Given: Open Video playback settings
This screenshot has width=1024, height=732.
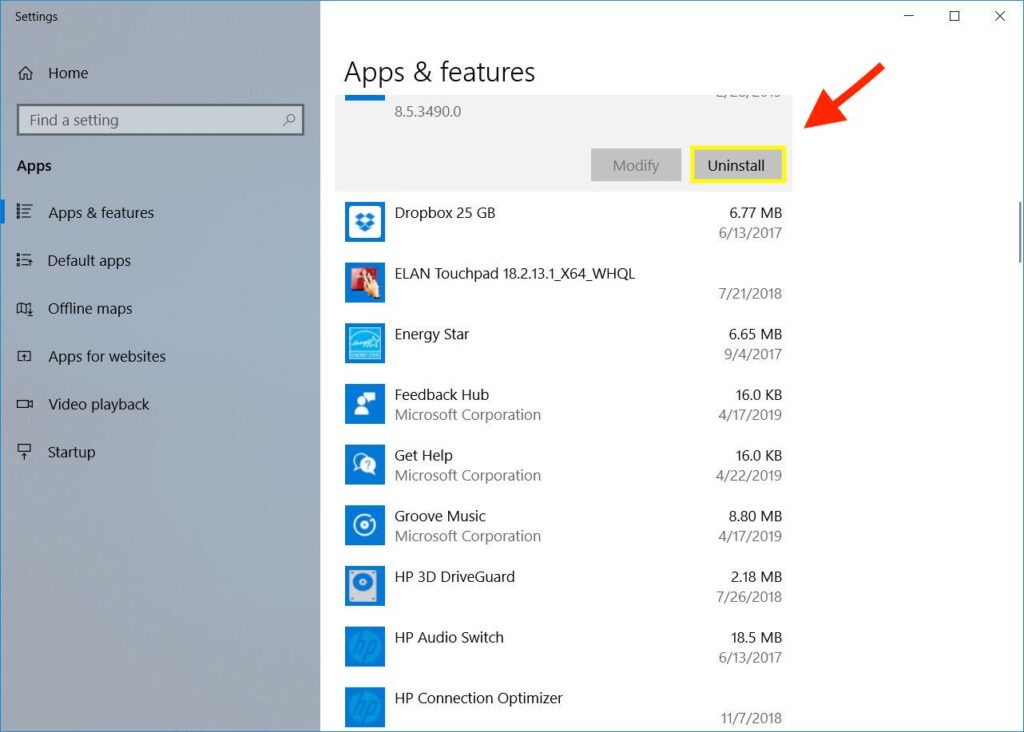Looking at the screenshot, I should coord(98,405).
